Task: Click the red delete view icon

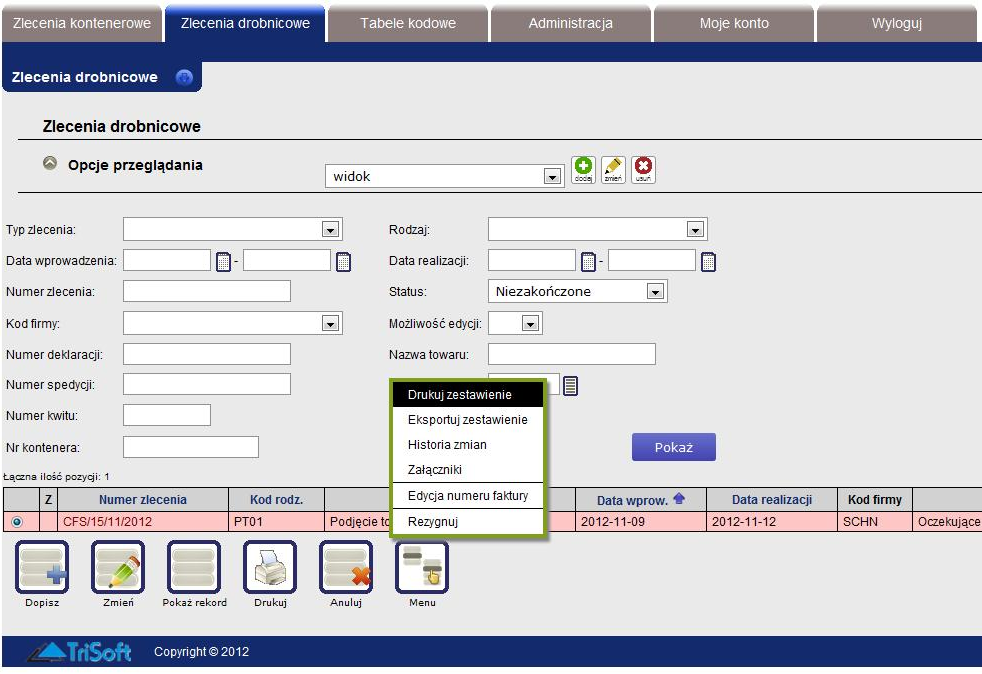Action: (x=643, y=170)
